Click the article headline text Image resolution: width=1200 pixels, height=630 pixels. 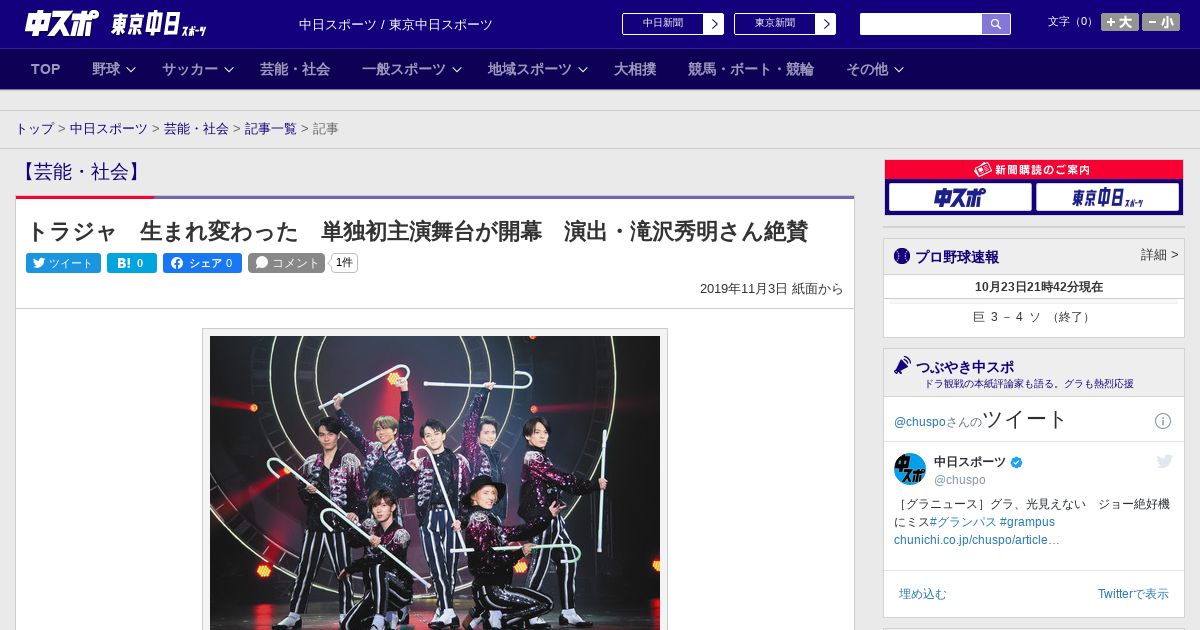point(417,231)
